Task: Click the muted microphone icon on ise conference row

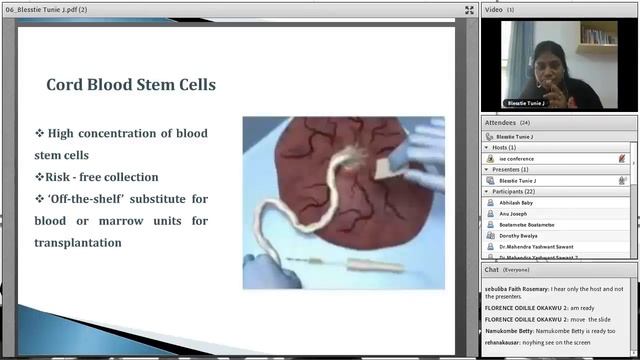Action: click(x=622, y=158)
